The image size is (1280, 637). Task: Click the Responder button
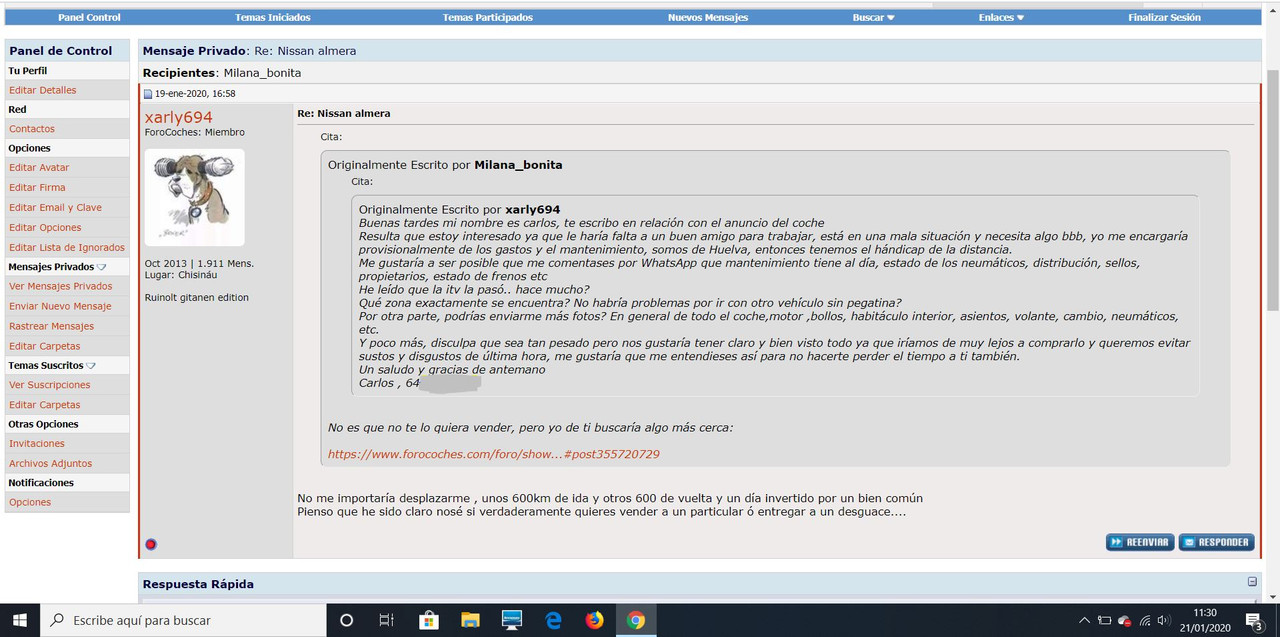[x=1216, y=542]
